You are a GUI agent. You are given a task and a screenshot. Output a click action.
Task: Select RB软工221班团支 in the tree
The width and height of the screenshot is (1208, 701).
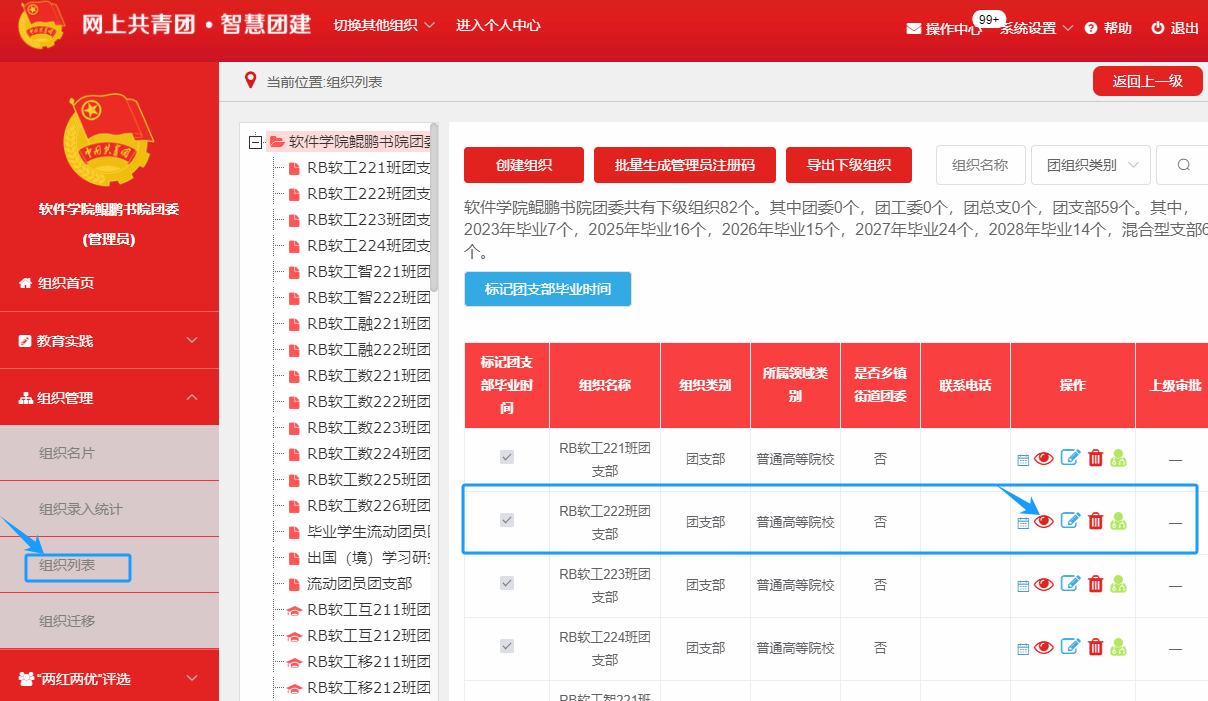369,167
